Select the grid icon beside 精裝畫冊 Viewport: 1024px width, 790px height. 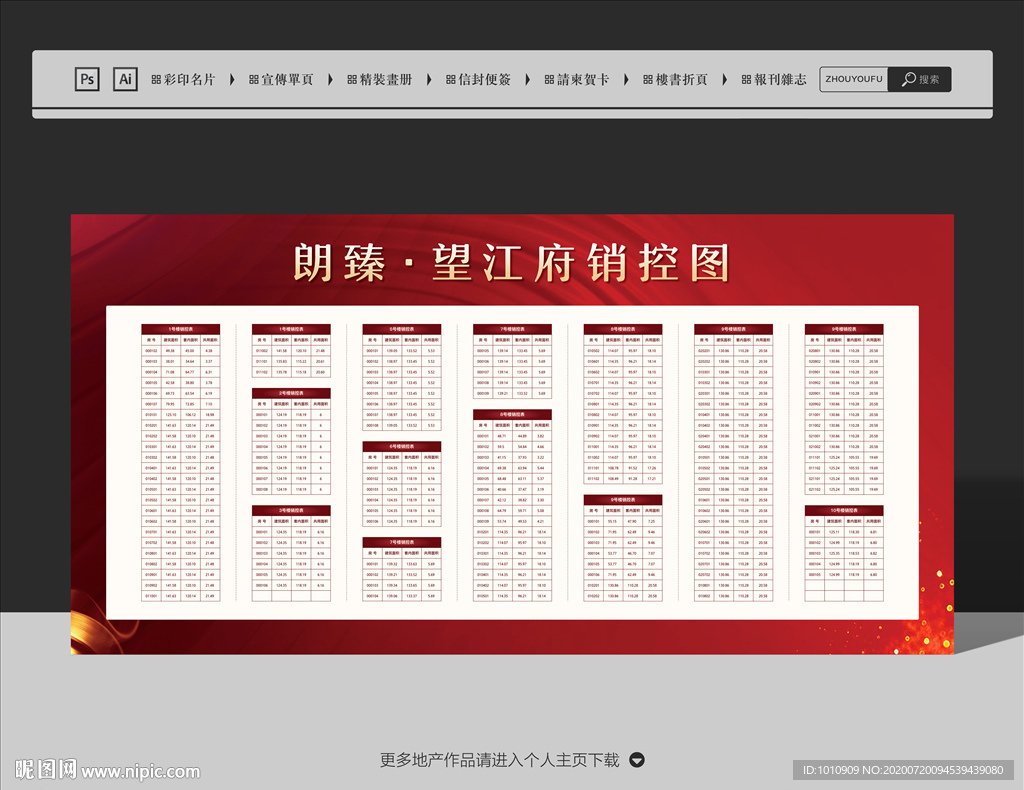350,79
